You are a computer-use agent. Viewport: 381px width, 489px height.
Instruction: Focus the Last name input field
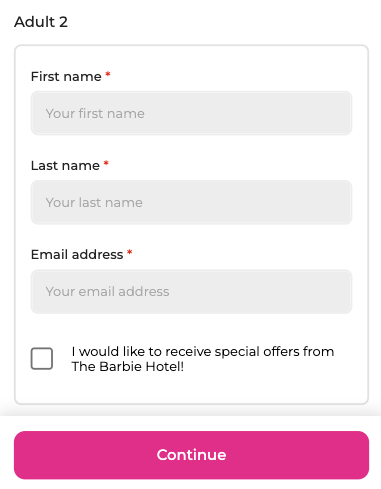(191, 202)
